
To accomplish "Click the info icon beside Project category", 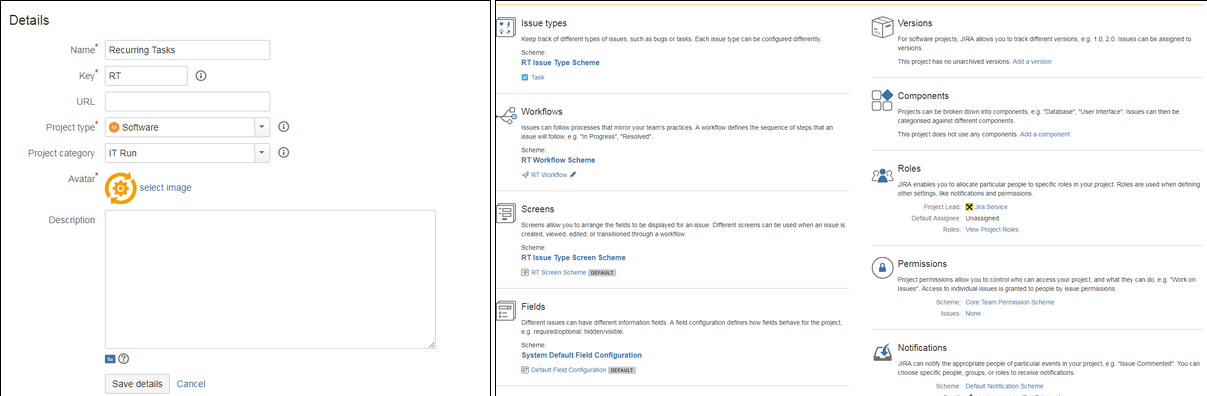I will (x=283, y=153).
